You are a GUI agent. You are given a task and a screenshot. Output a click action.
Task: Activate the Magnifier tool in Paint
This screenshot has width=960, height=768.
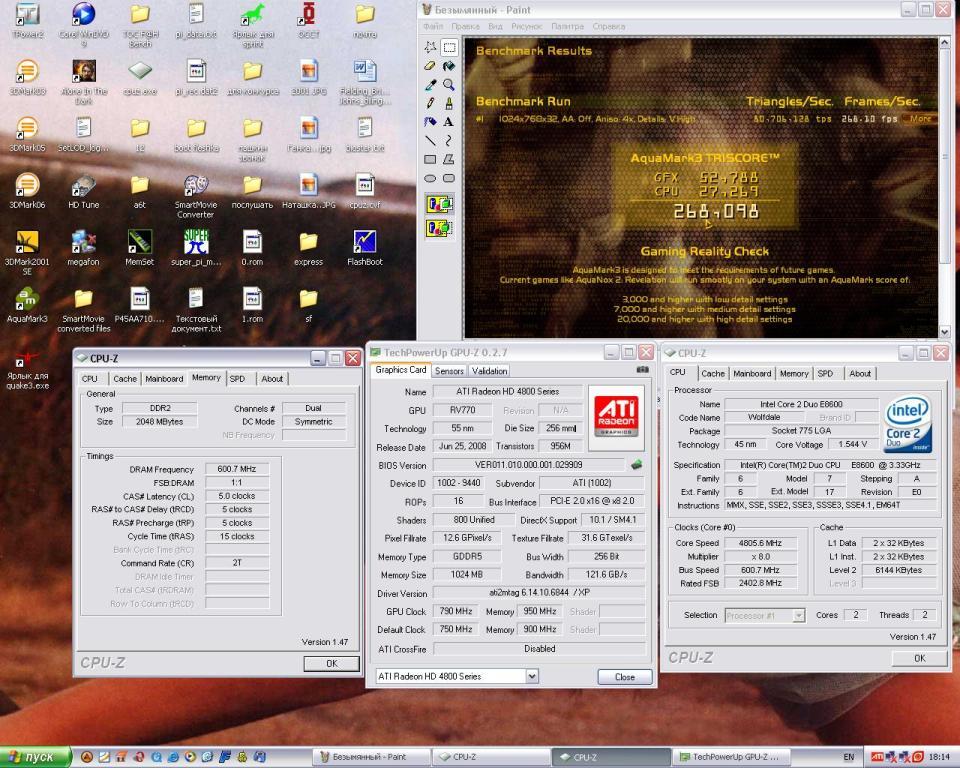[449, 85]
